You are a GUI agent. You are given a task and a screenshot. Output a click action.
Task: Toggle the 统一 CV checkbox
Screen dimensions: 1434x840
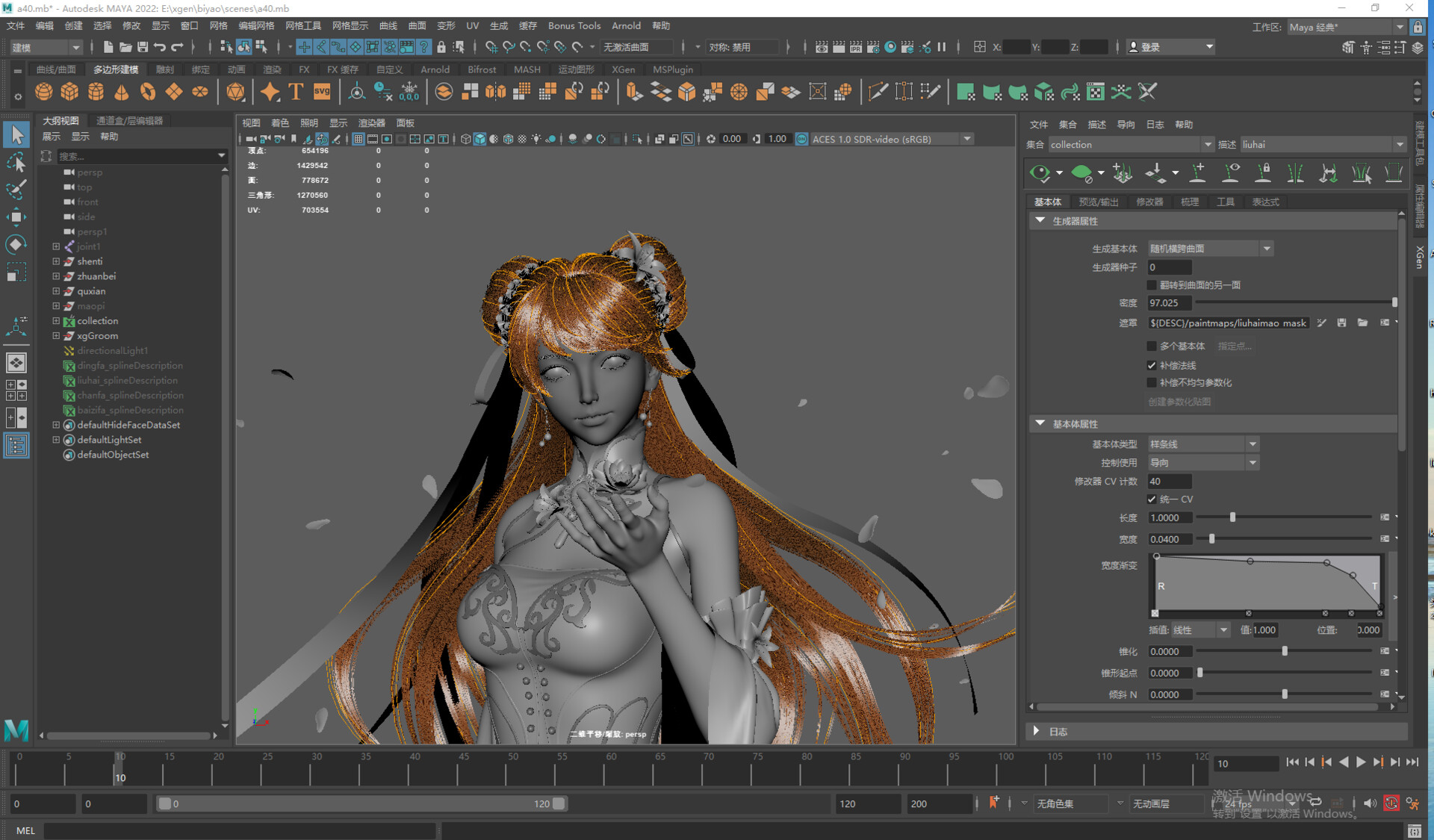[x=1152, y=499]
